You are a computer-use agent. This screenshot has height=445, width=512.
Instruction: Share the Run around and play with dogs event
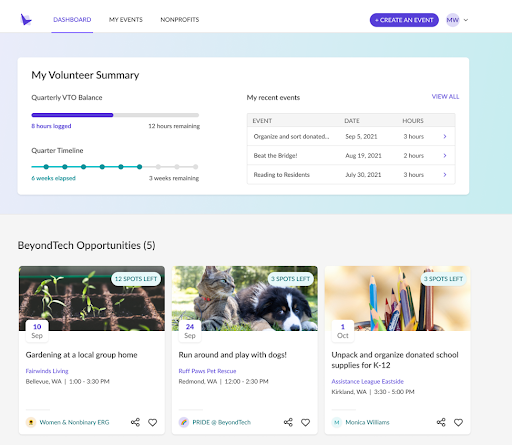(x=288, y=422)
